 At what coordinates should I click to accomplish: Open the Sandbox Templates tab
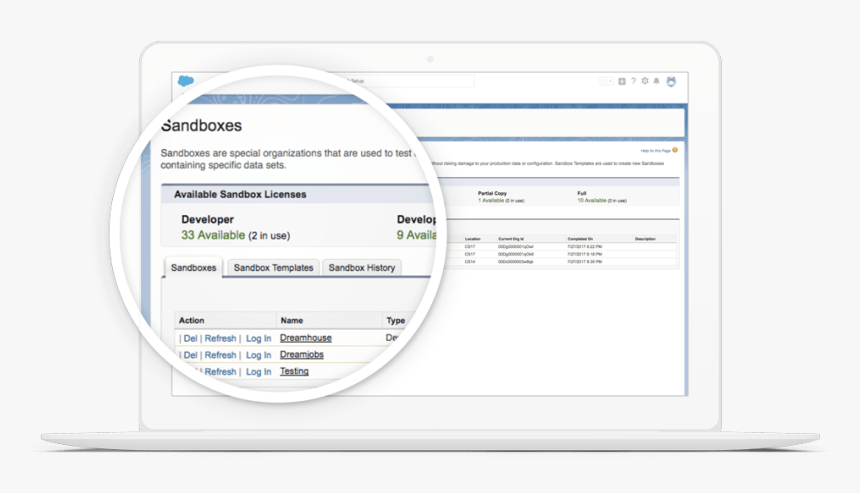pos(273,268)
